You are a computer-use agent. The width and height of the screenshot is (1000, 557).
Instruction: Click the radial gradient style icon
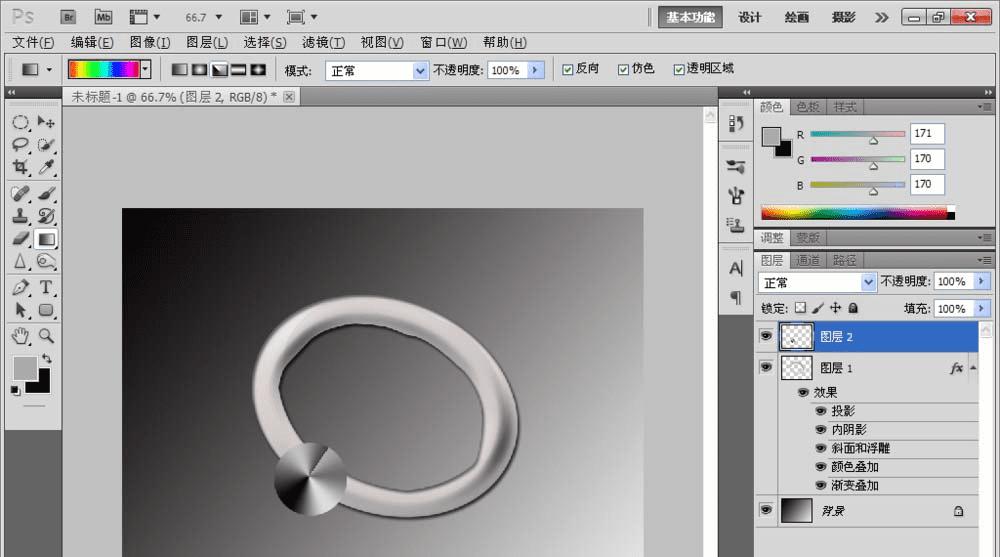coord(199,70)
